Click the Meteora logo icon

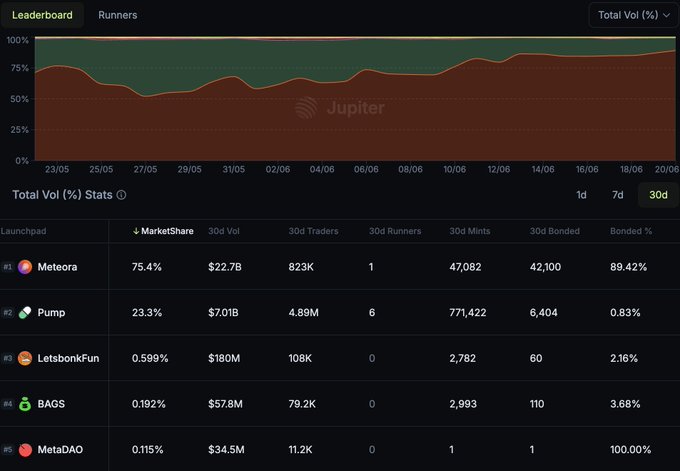[25, 267]
